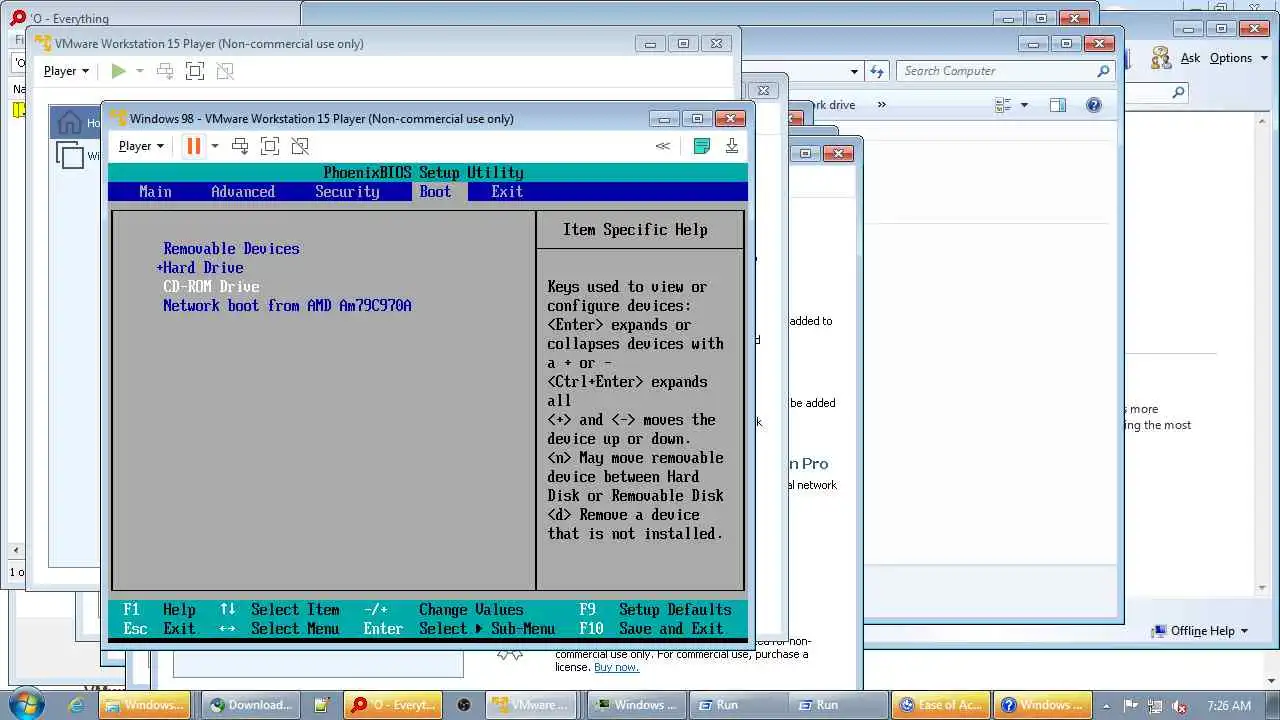Open address bar history dropdown in Explorer
This screenshot has height=720, width=1280.
point(854,71)
